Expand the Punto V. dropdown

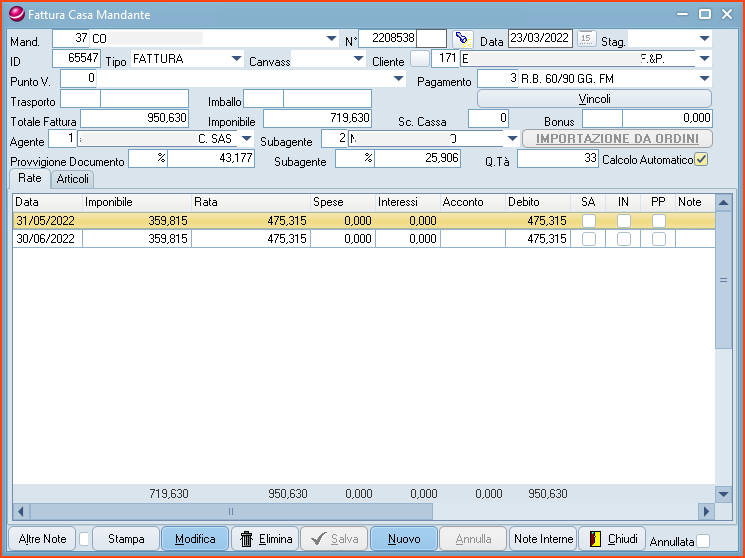point(399,78)
